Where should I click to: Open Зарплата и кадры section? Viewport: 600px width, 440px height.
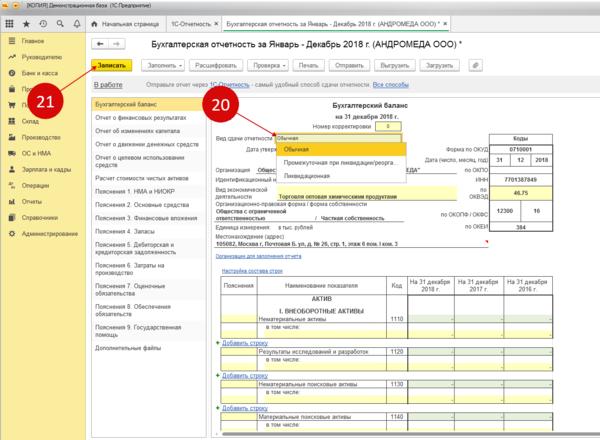(48, 169)
